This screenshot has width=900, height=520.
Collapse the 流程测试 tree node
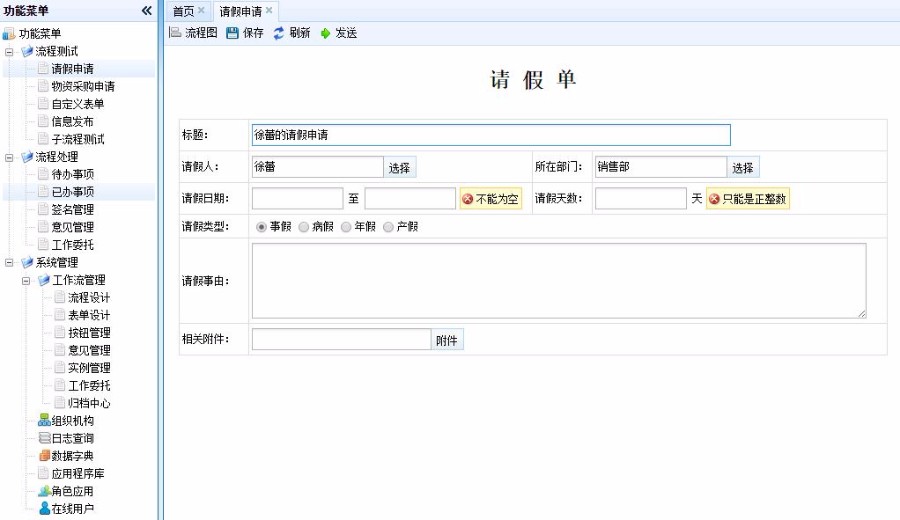9,52
